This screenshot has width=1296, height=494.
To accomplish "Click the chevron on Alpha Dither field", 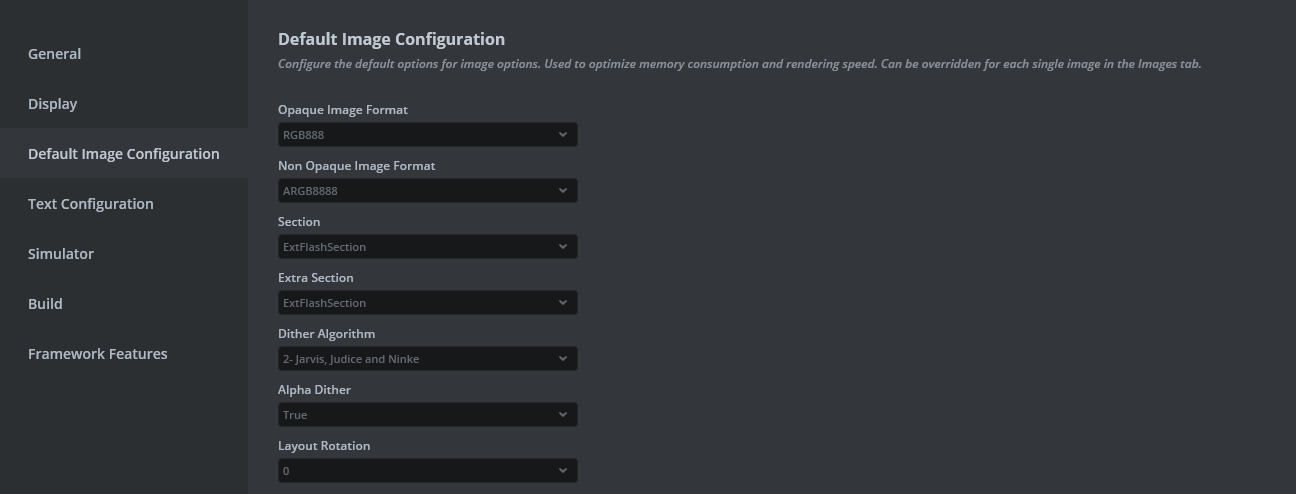I will (563, 415).
